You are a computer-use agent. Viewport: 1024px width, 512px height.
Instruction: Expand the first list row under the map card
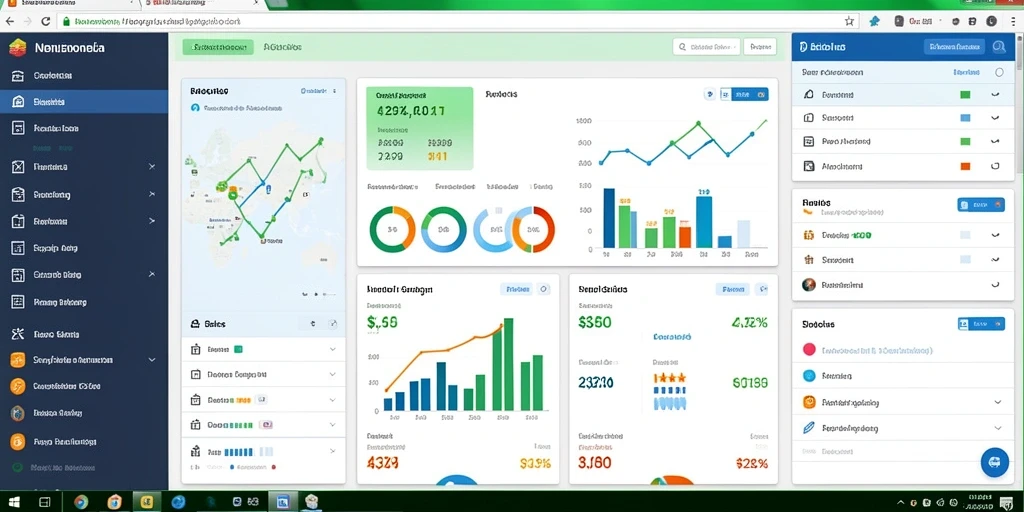(x=263, y=349)
